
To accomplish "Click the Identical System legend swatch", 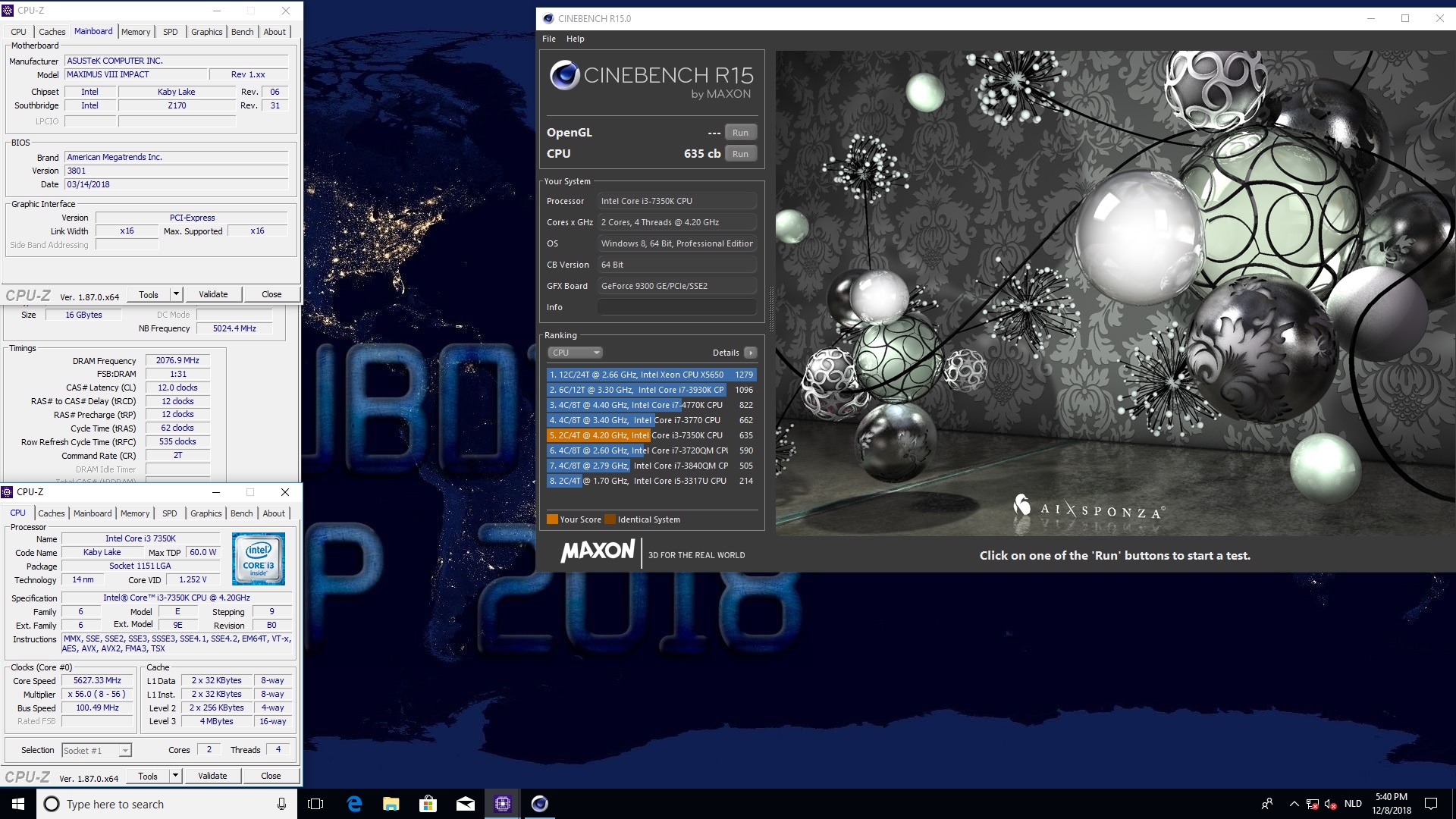I will point(610,519).
